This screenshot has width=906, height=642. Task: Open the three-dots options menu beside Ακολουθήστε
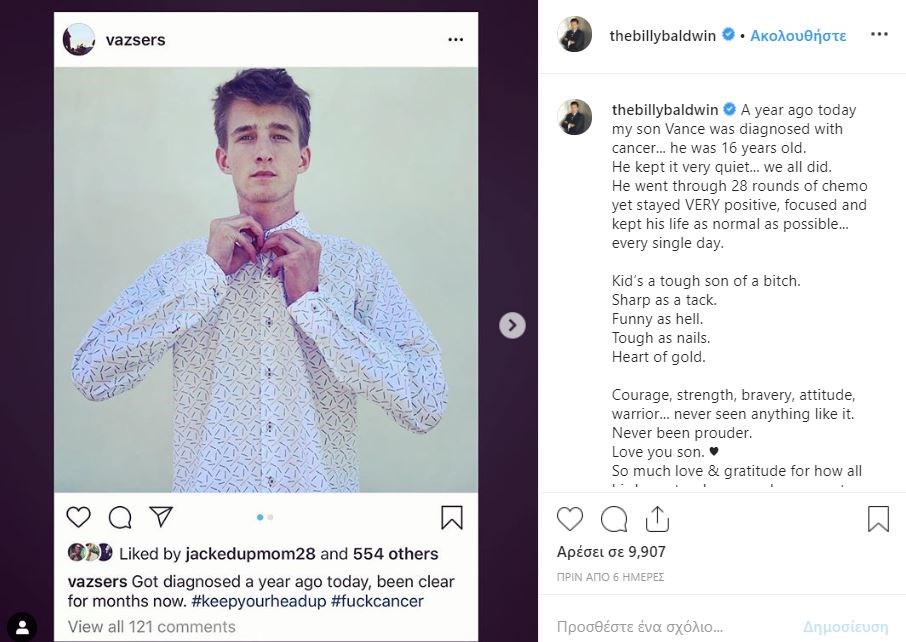879,35
